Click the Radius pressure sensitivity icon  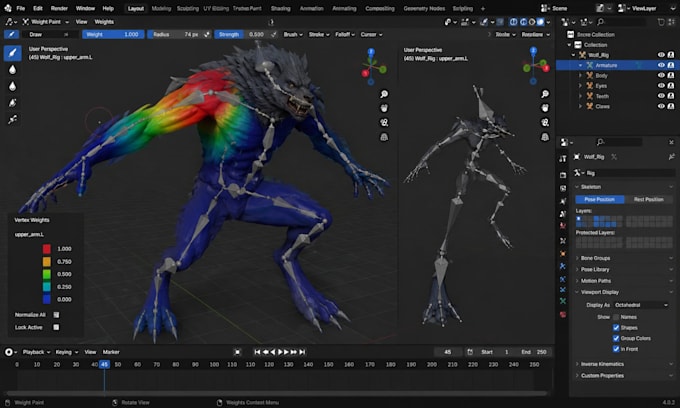coord(207,34)
